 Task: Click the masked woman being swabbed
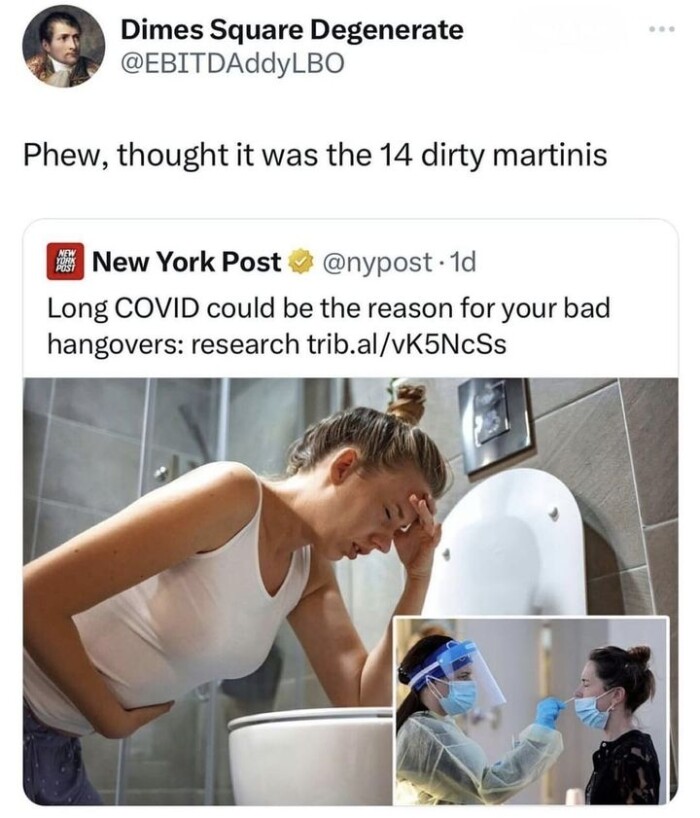click(x=621, y=725)
